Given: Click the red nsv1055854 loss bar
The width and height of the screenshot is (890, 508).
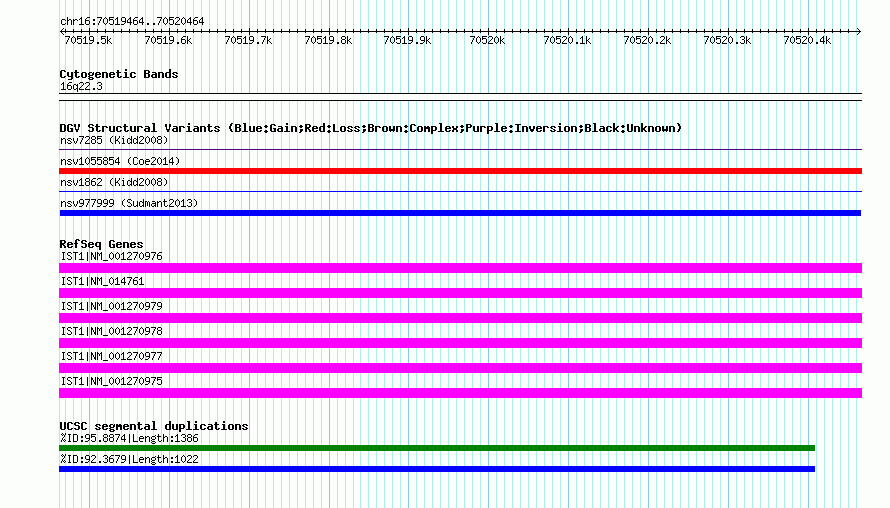Looking at the screenshot, I should 460,171.
